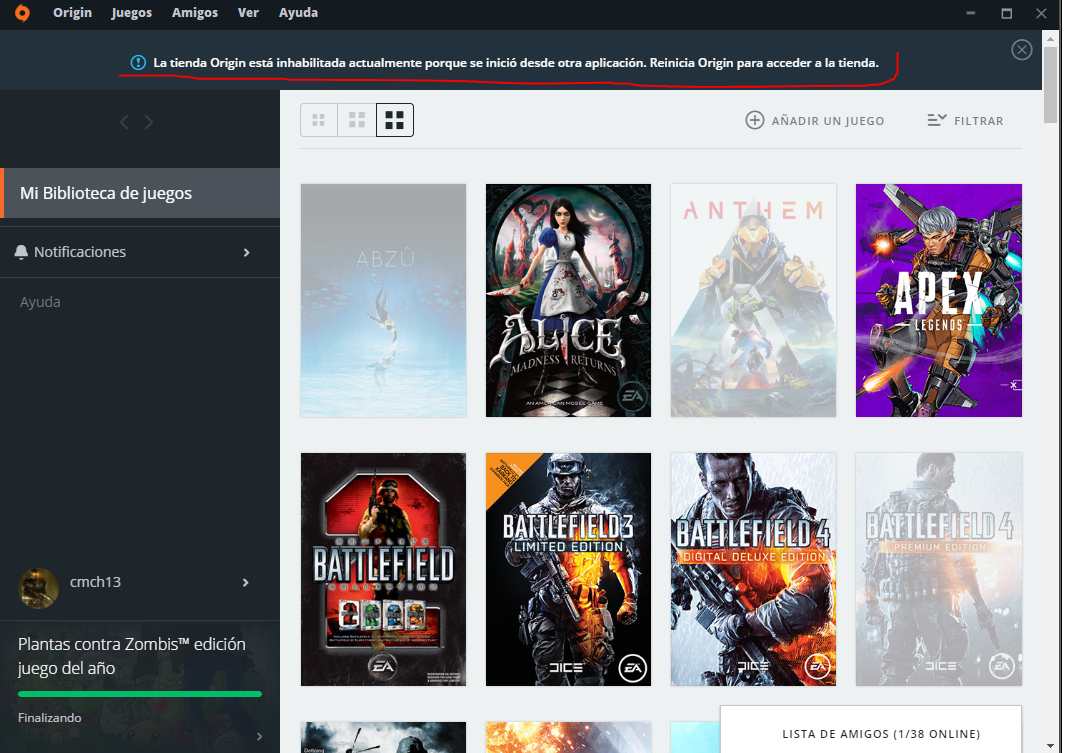Open the Juegos menu

(x=131, y=13)
